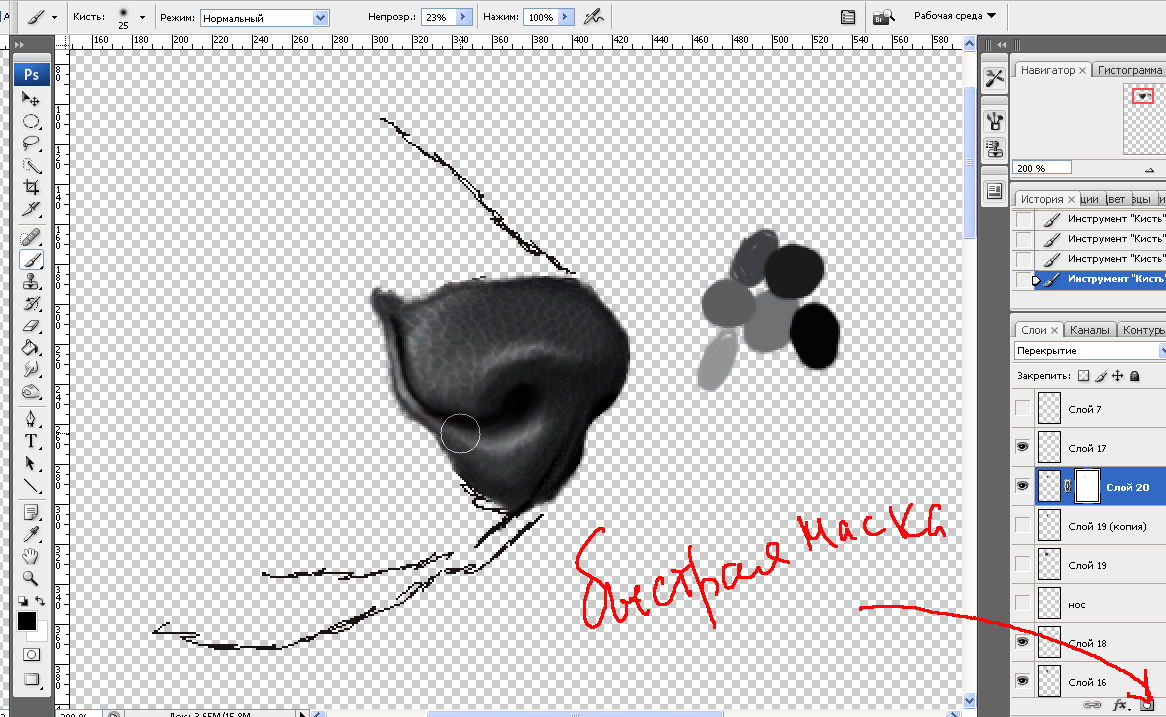
Task: Choose the Magic Wand tool
Action: 32,166
